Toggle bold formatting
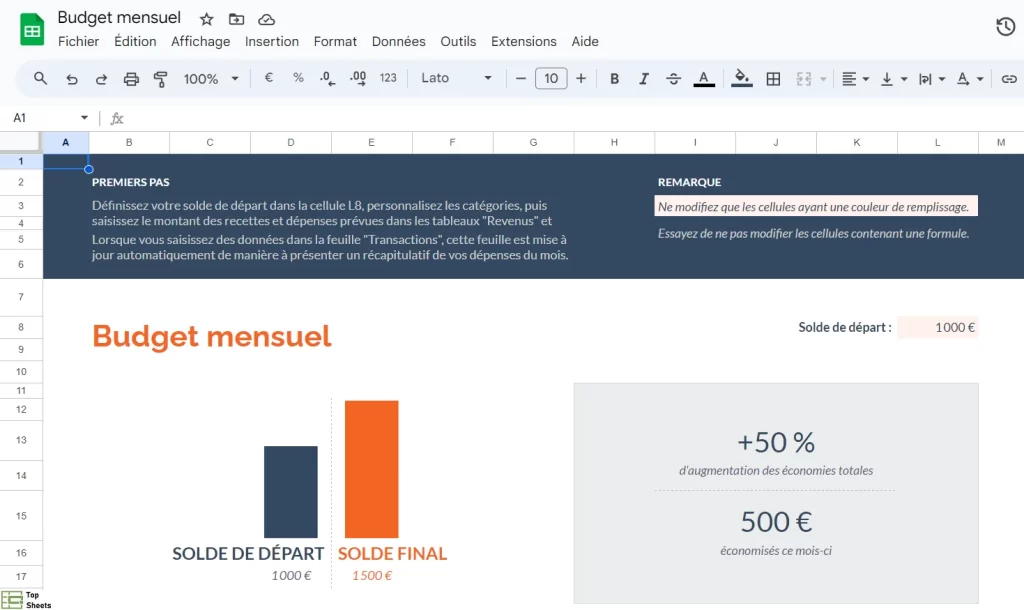The width and height of the screenshot is (1024, 610). [x=614, y=78]
